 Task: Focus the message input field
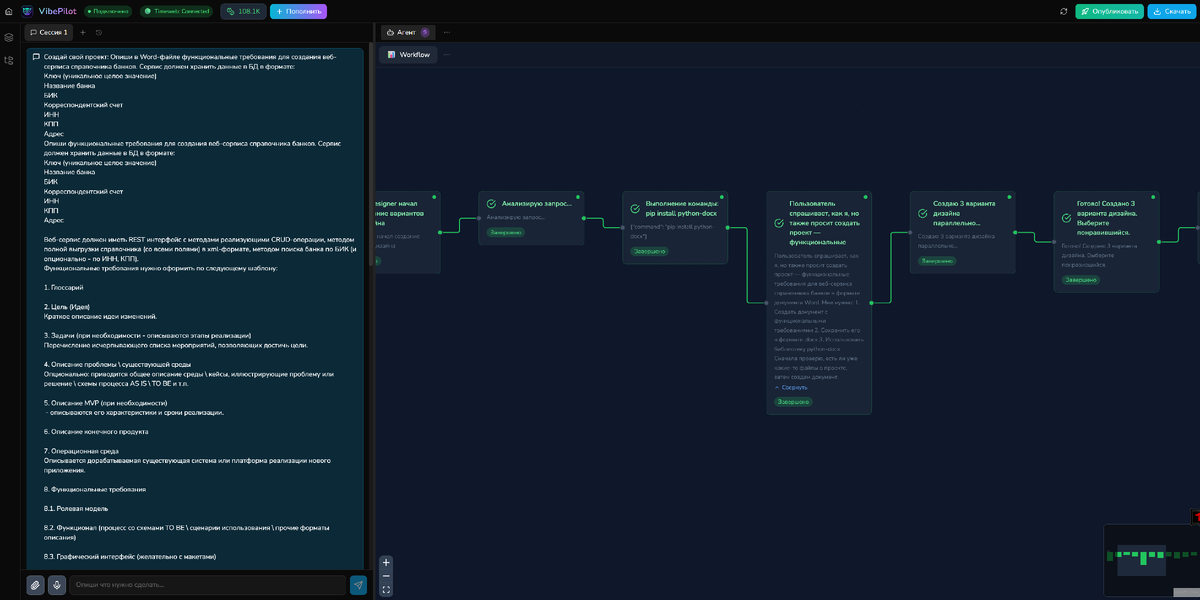208,585
